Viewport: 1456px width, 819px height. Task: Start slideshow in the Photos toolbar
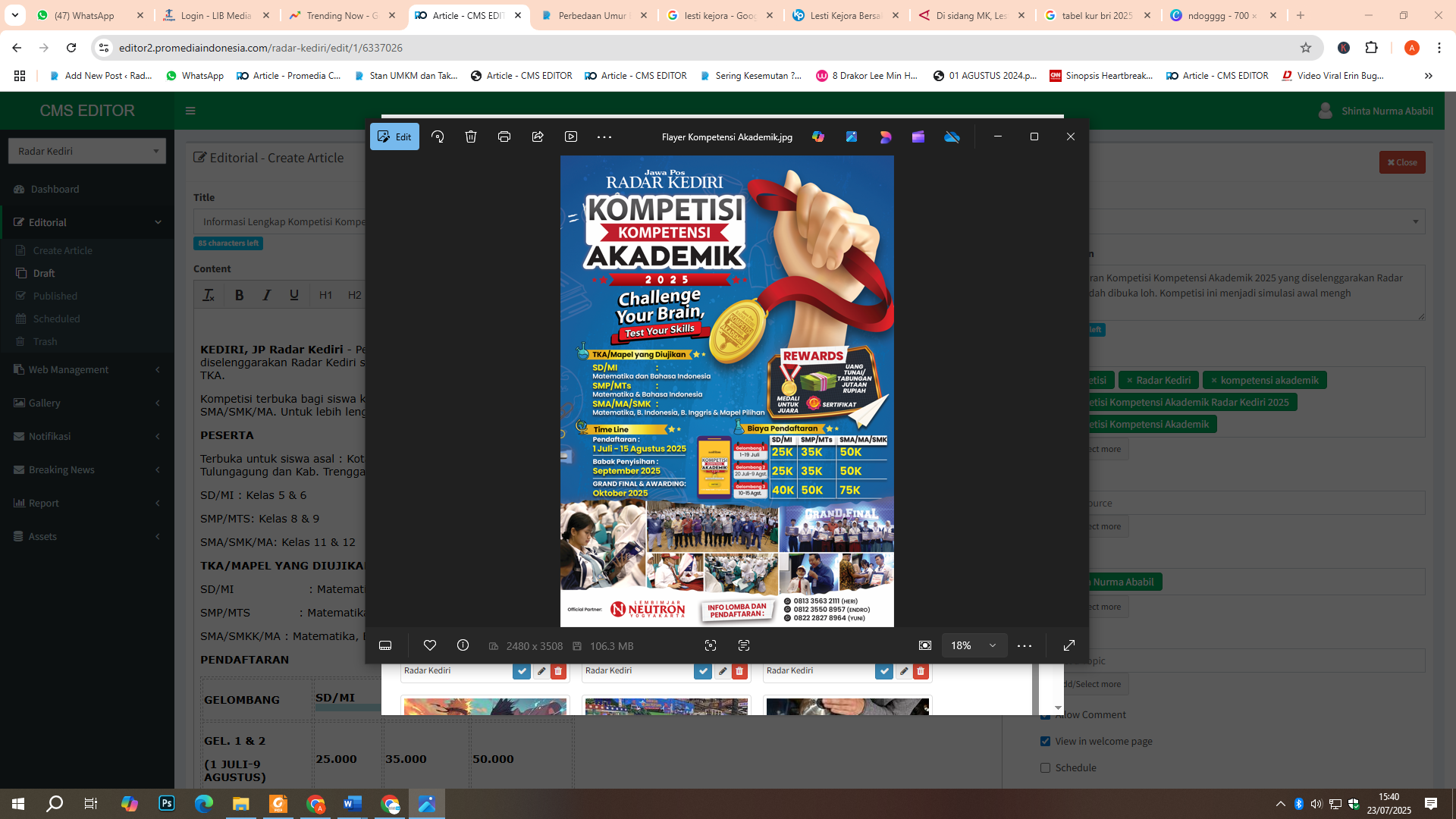tap(571, 137)
